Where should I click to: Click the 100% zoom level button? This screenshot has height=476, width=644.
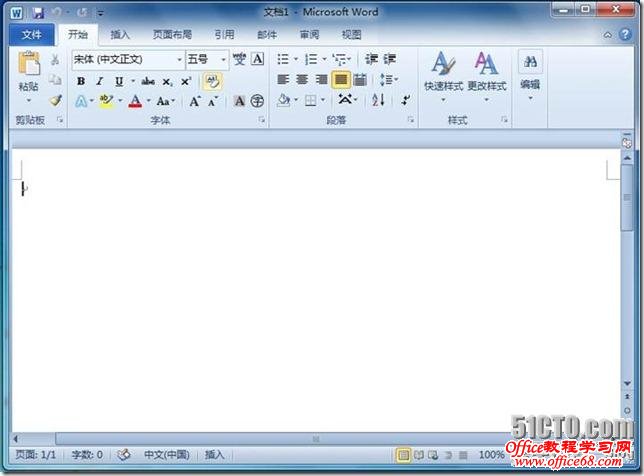(x=491, y=455)
